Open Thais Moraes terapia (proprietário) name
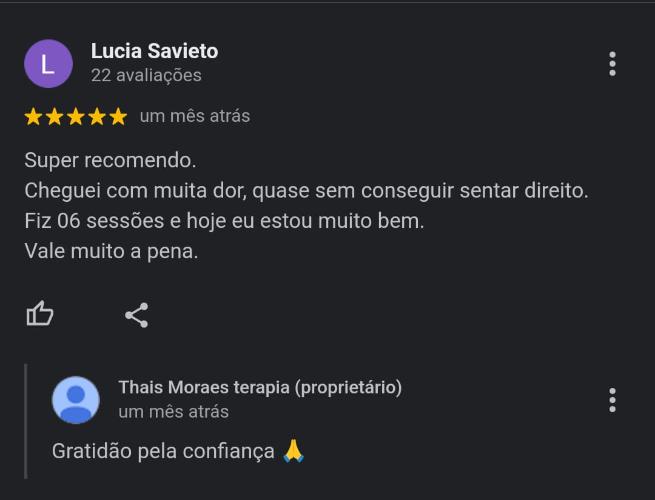The height and width of the screenshot is (500, 655). 260,388
